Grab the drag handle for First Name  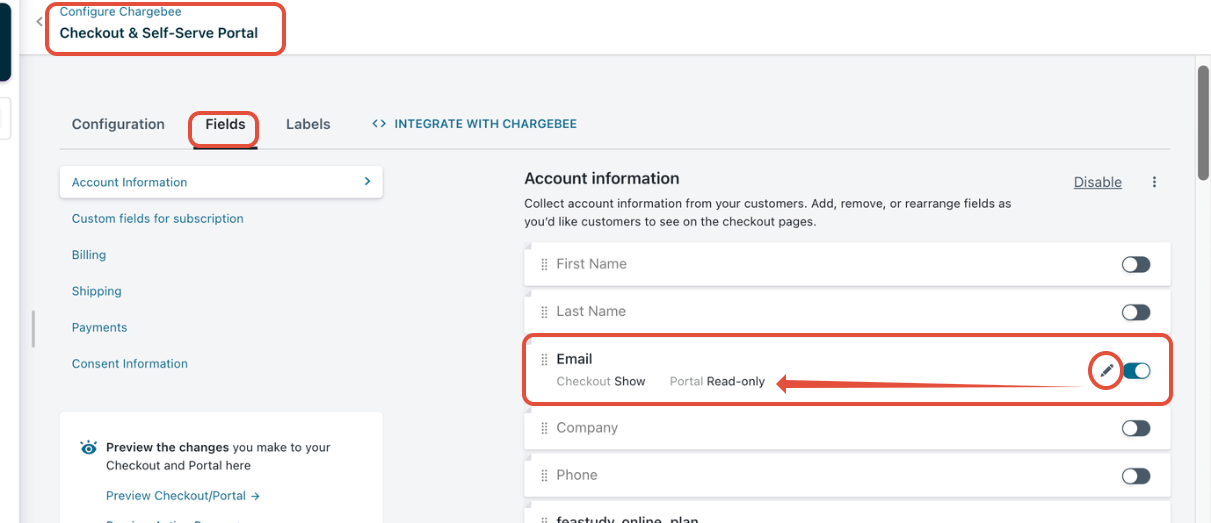545,264
